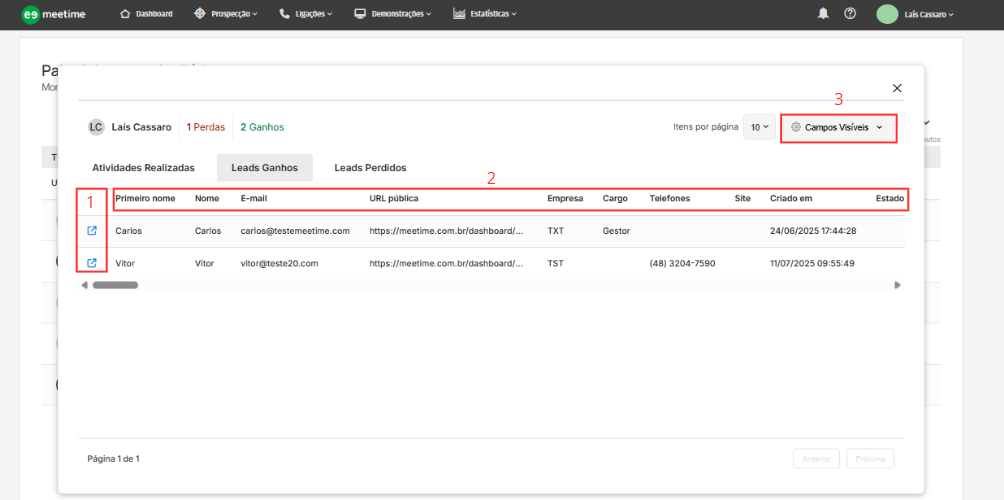The width and height of the screenshot is (1004, 500).
Task: Click the public URL in Vitor's row
Action: click(x=446, y=263)
